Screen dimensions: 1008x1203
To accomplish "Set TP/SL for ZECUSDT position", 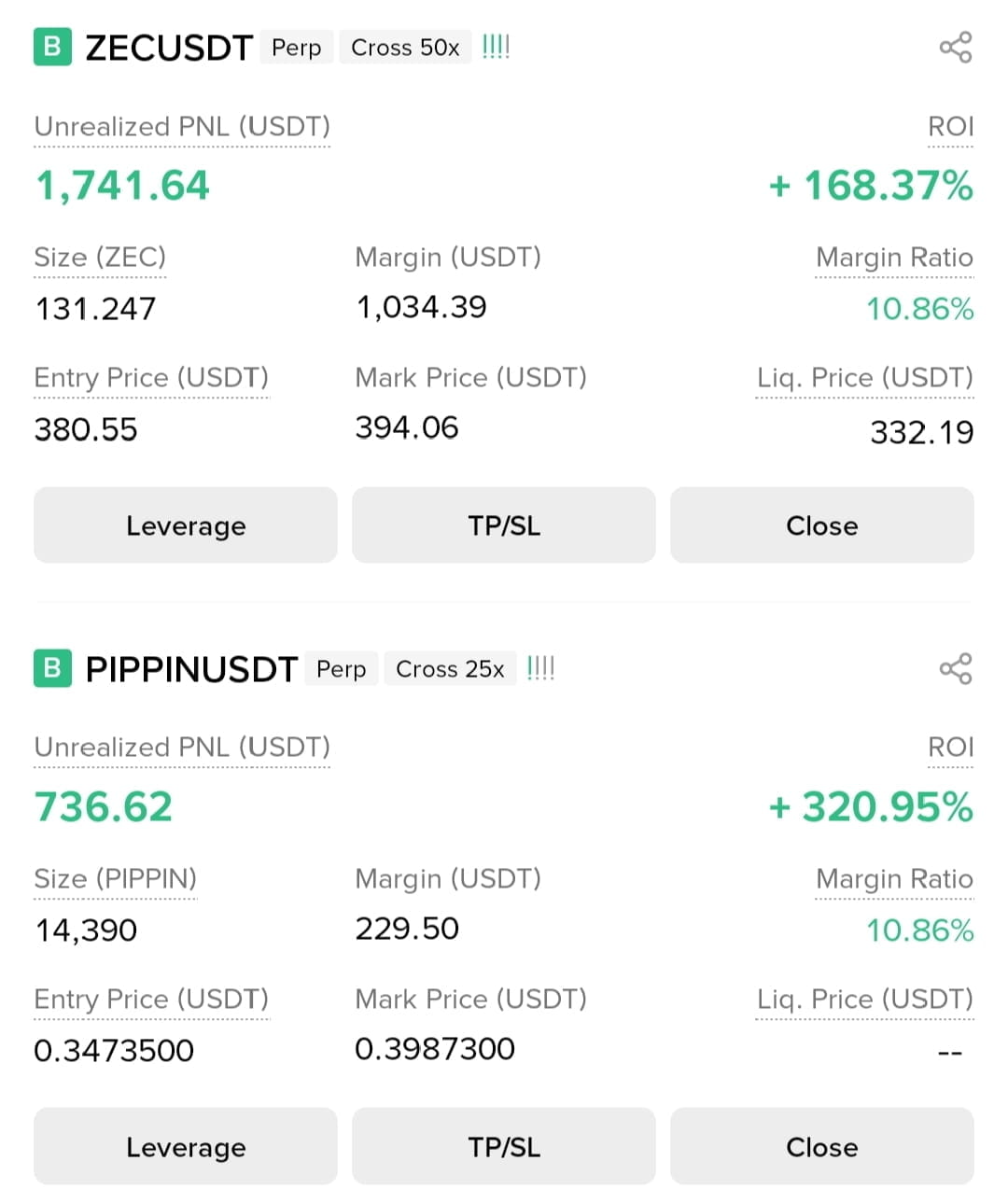I will (x=504, y=525).
